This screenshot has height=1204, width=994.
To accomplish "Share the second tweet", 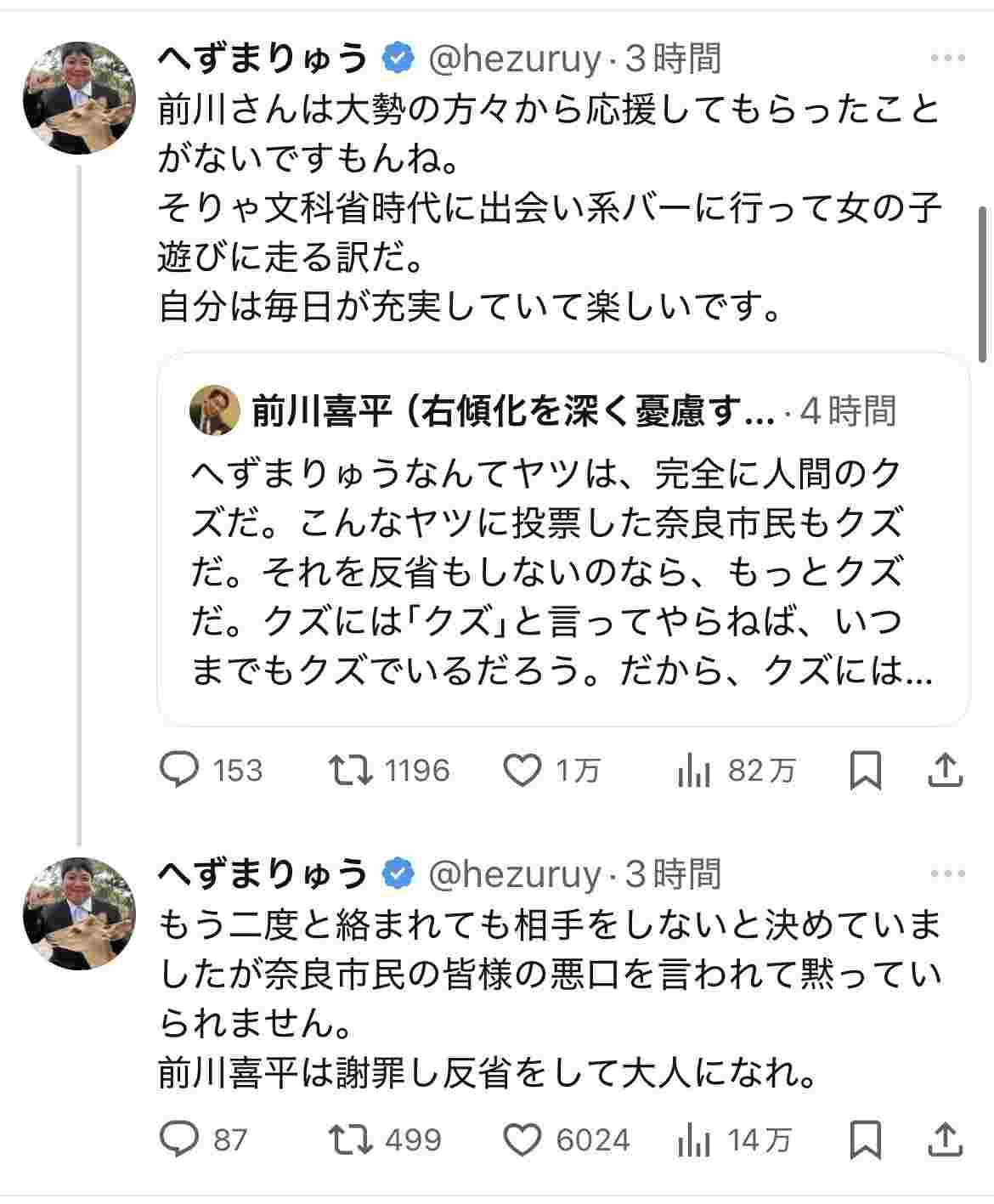I will [x=945, y=1139].
